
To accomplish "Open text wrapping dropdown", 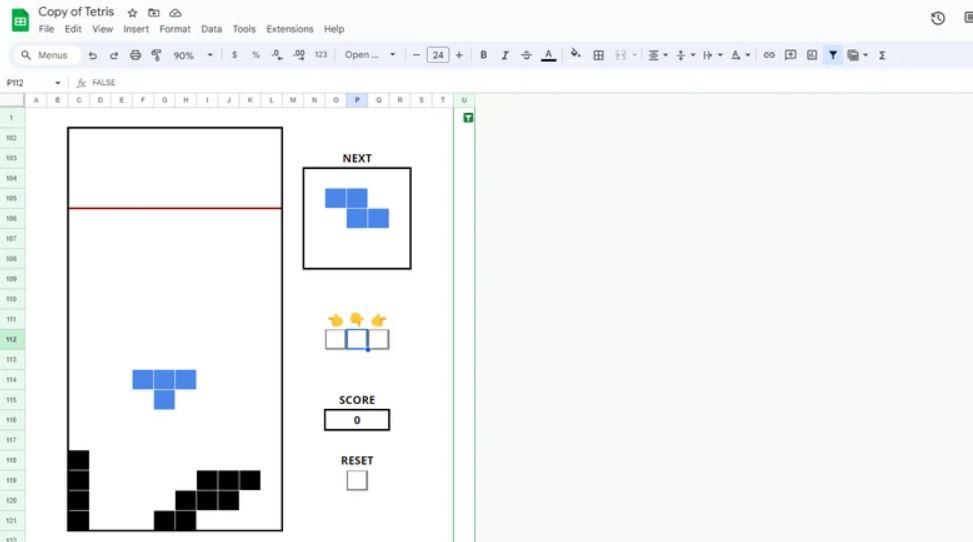I will click(x=712, y=55).
